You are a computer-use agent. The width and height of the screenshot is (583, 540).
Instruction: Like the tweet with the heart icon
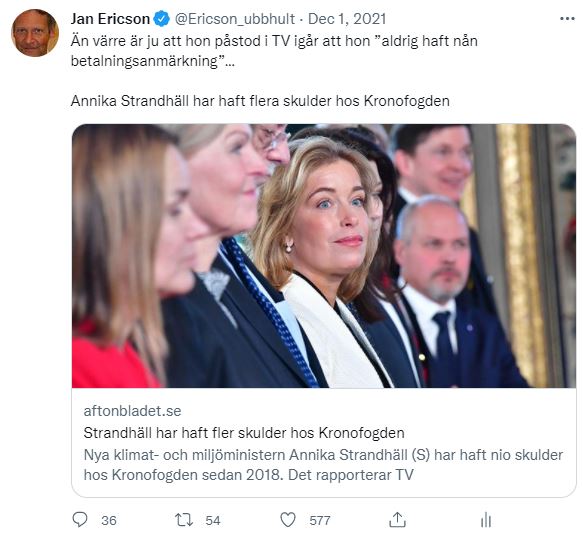287,520
